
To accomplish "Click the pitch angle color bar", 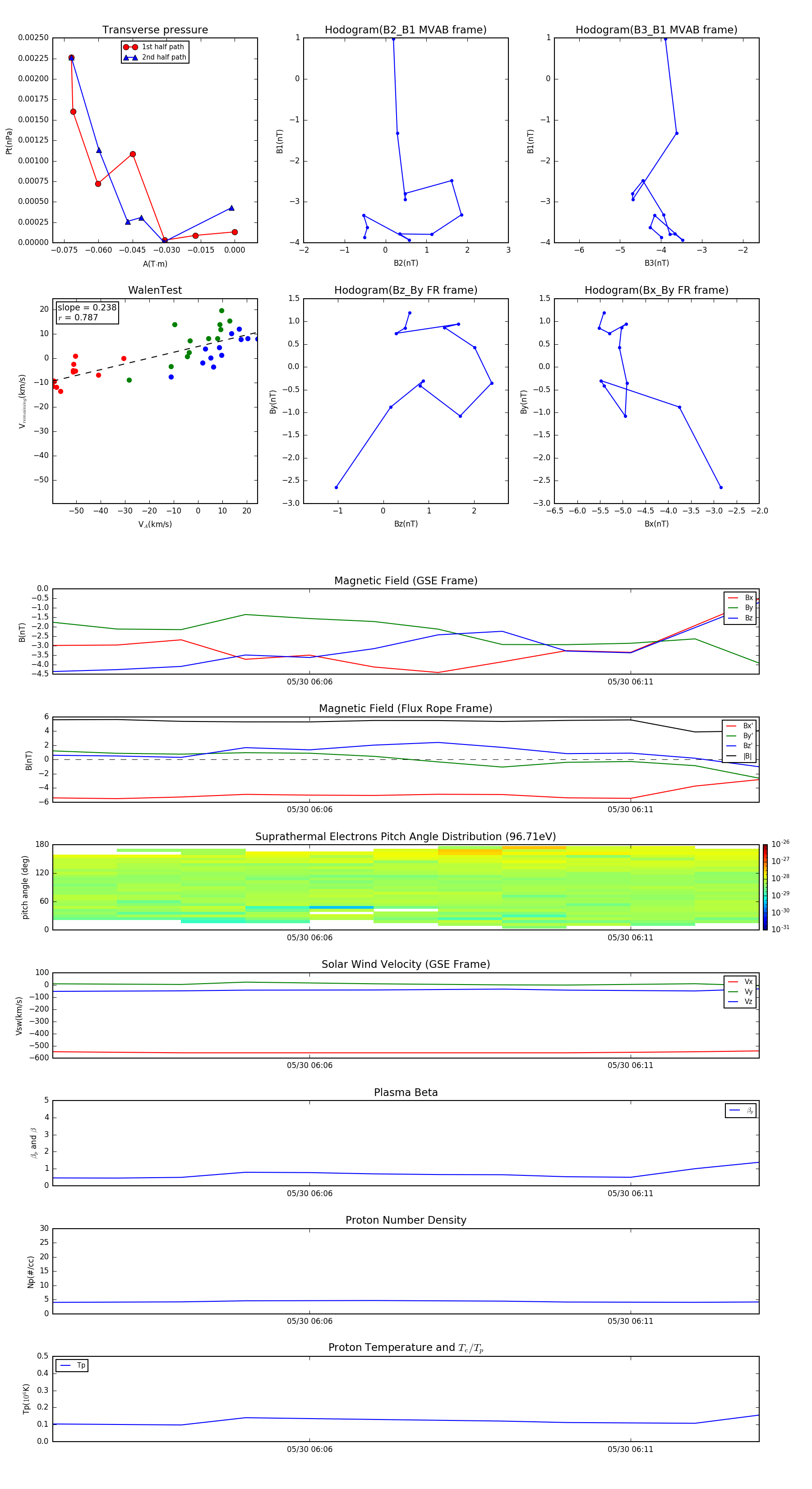I will 765,887.
